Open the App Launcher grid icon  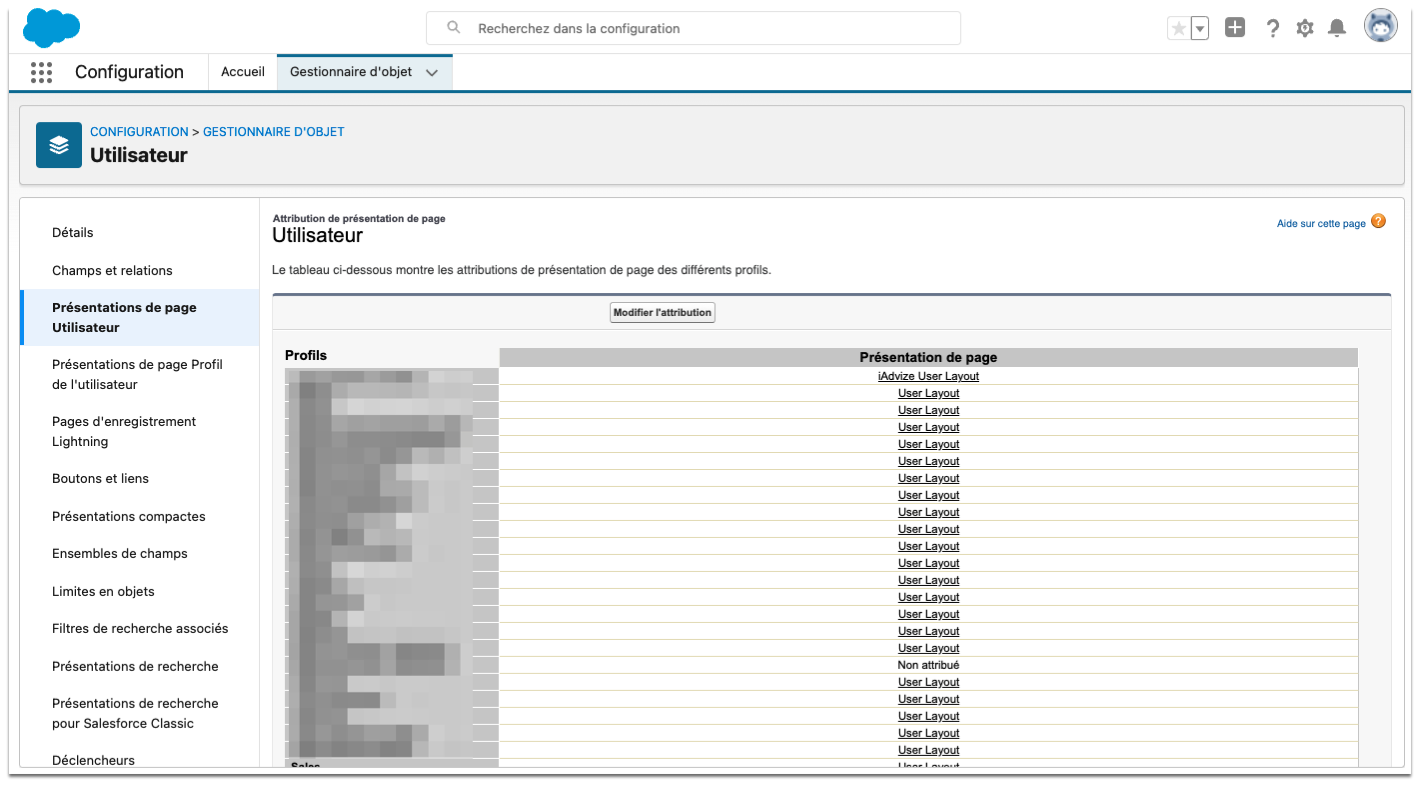pyautogui.click(x=41, y=72)
